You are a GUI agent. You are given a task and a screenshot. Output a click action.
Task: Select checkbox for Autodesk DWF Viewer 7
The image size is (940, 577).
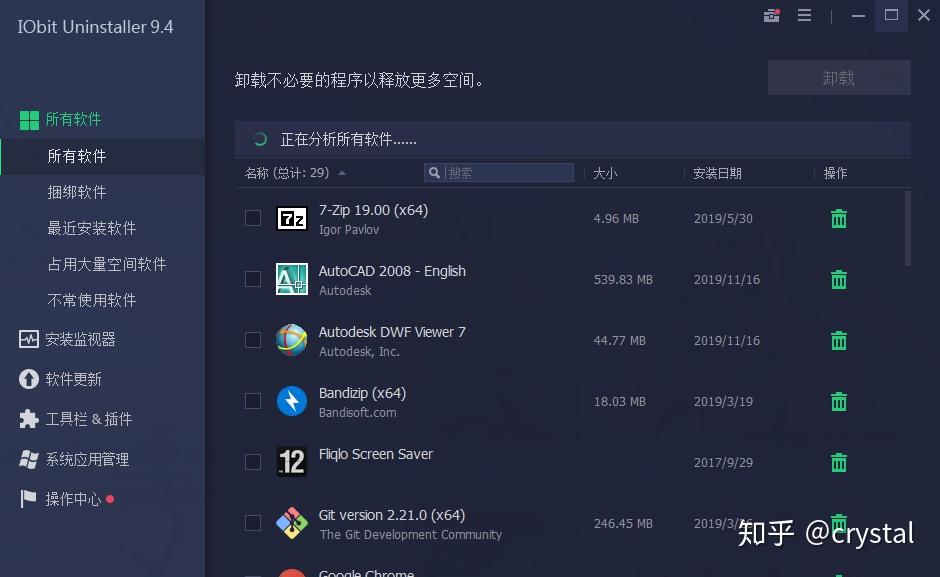tap(253, 340)
